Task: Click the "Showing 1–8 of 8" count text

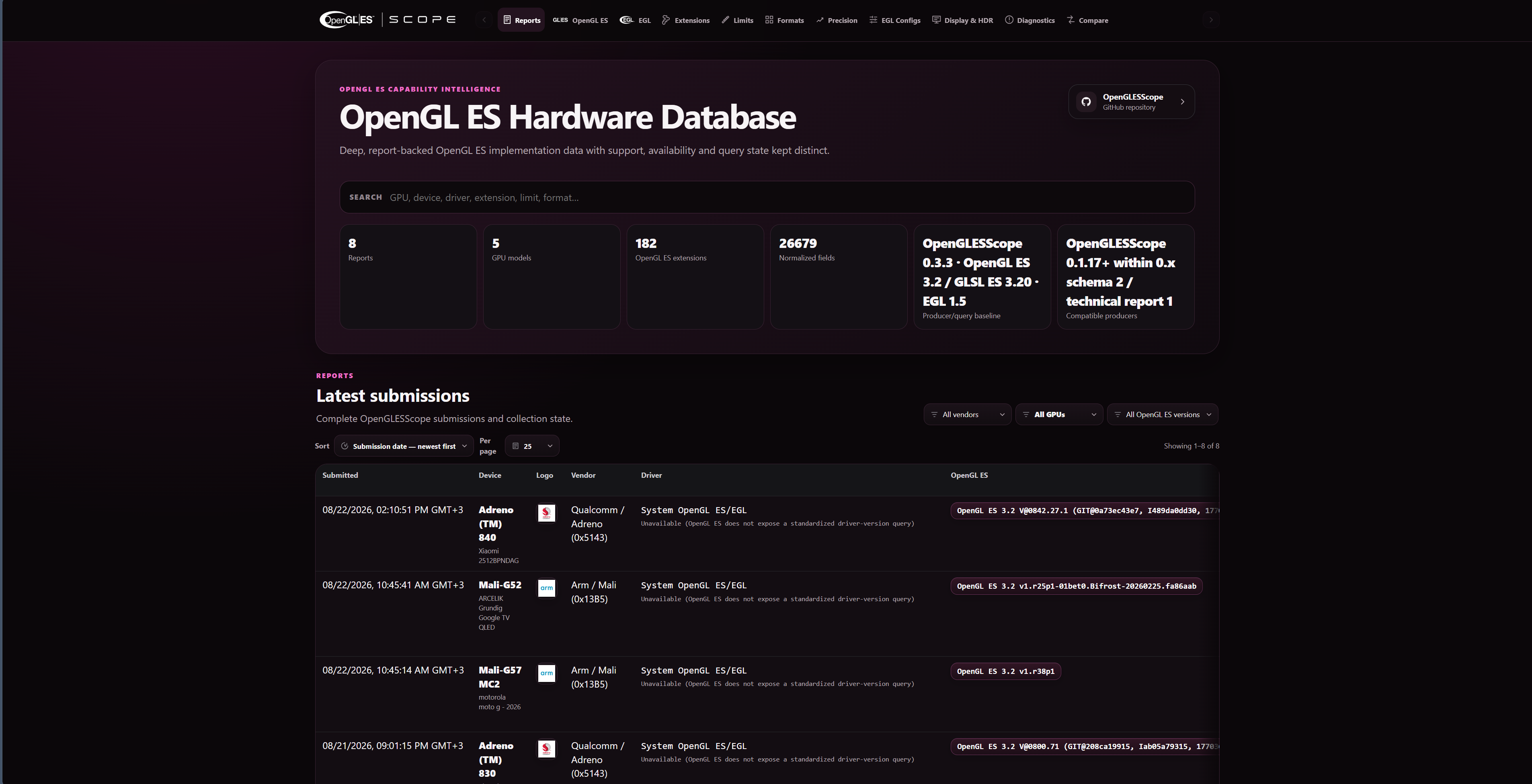Action: [1191, 446]
